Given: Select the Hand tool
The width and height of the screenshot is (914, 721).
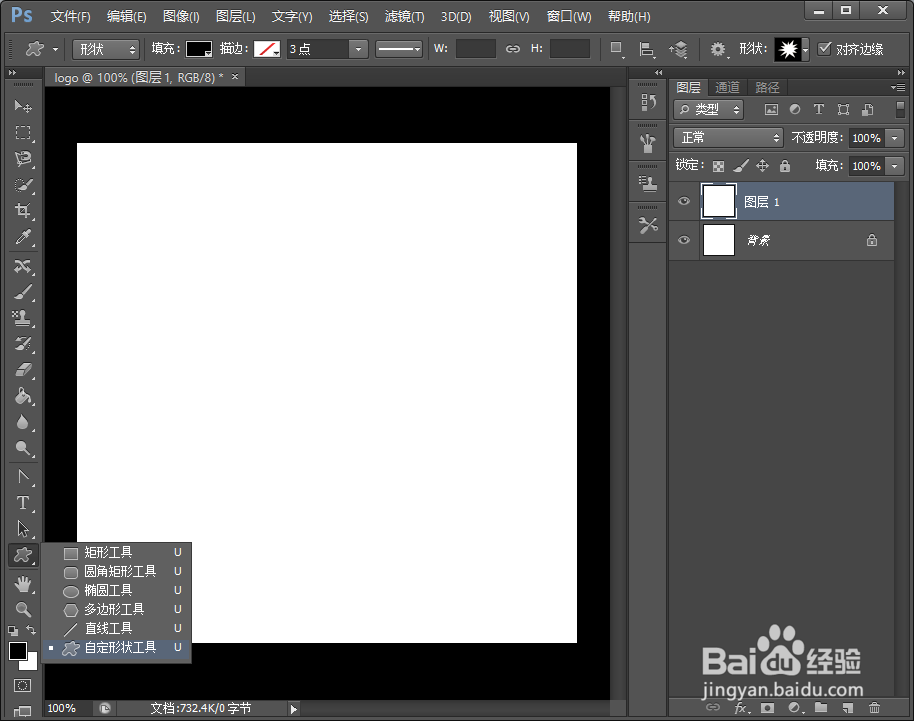Looking at the screenshot, I should [23, 583].
